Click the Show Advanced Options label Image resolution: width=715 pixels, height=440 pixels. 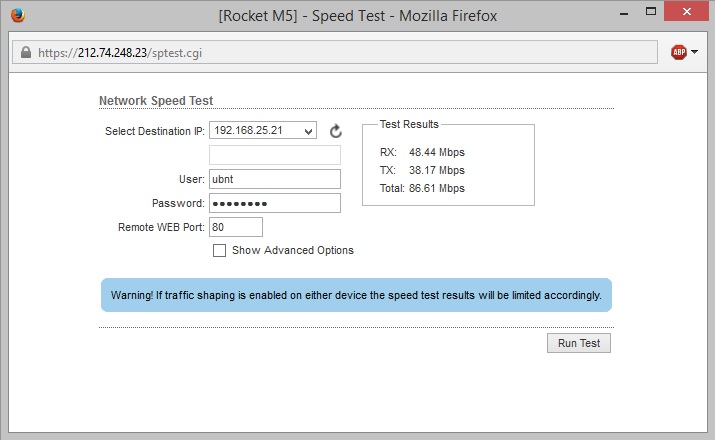click(x=293, y=250)
